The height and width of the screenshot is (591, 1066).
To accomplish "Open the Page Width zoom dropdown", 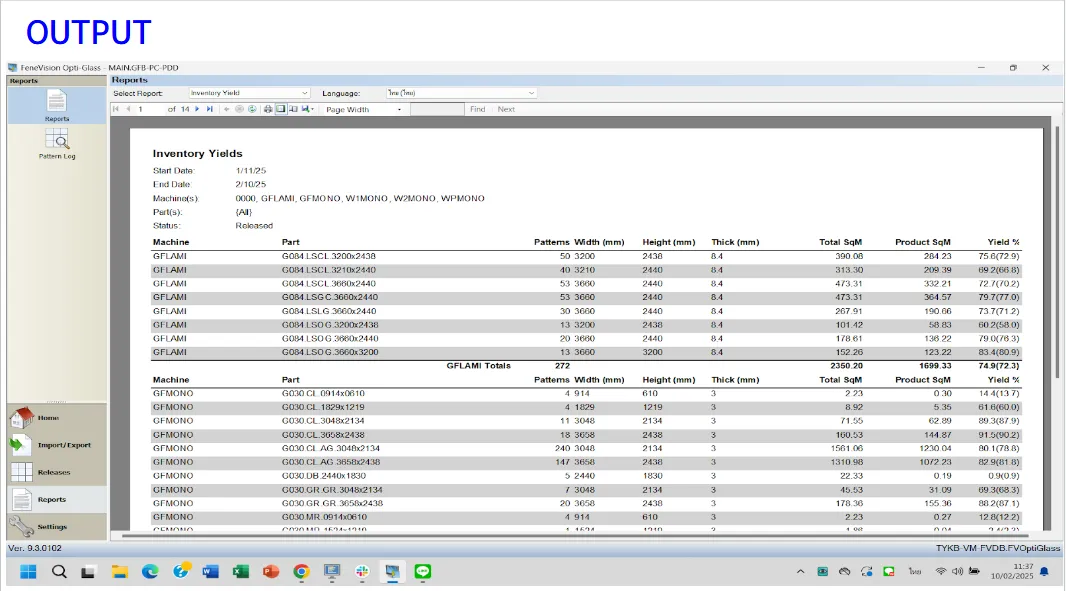I will tap(363, 109).
